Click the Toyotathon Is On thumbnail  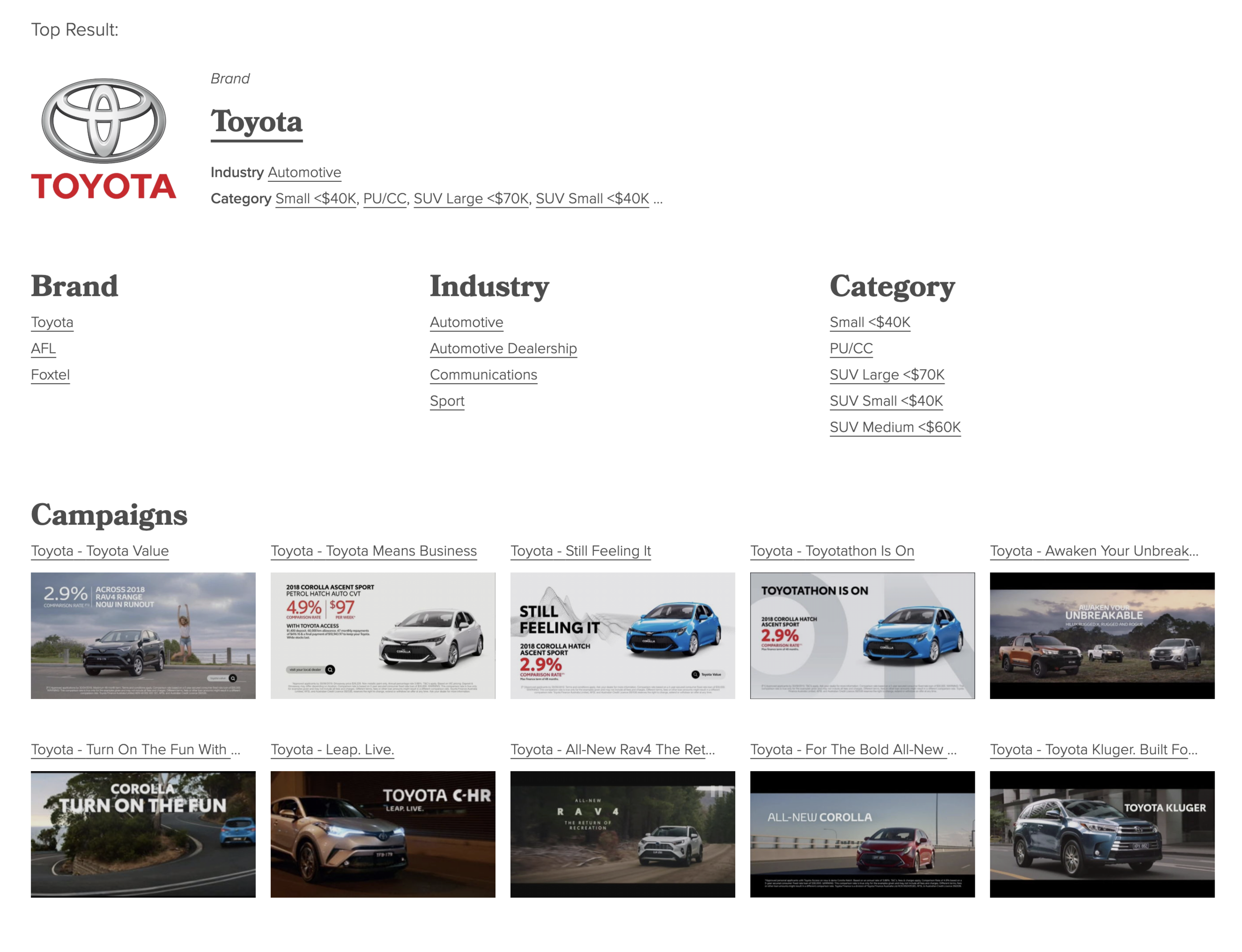click(862, 635)
